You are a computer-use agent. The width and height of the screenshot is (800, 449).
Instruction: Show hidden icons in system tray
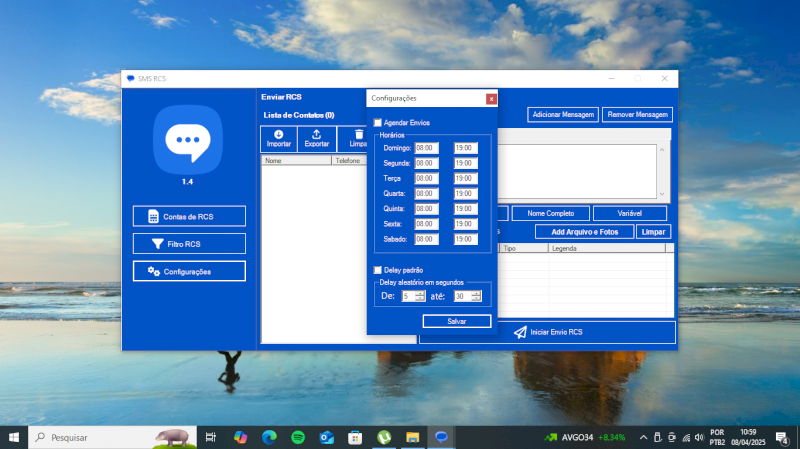642,437
